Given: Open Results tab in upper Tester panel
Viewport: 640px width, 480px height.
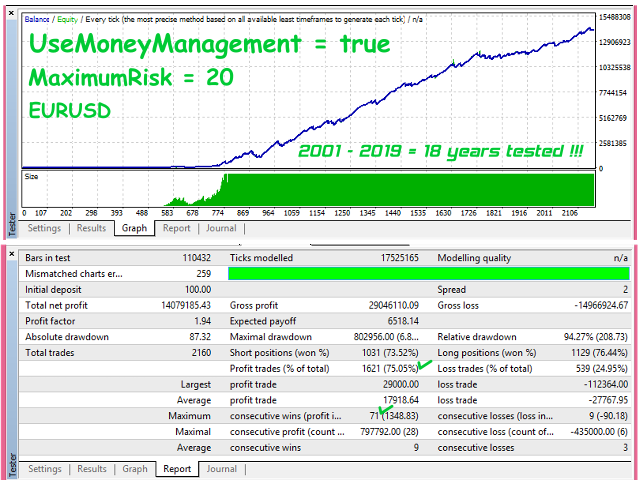Looking at the screenshot, I should pos(91,228).
